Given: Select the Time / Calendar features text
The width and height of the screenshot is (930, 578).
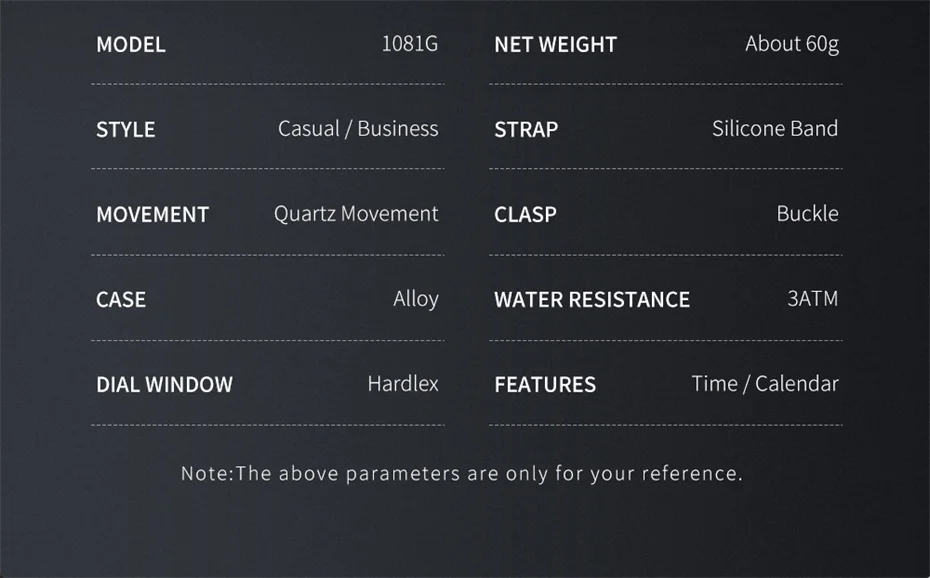Looking at the screenshot, I should pos(765,384).
